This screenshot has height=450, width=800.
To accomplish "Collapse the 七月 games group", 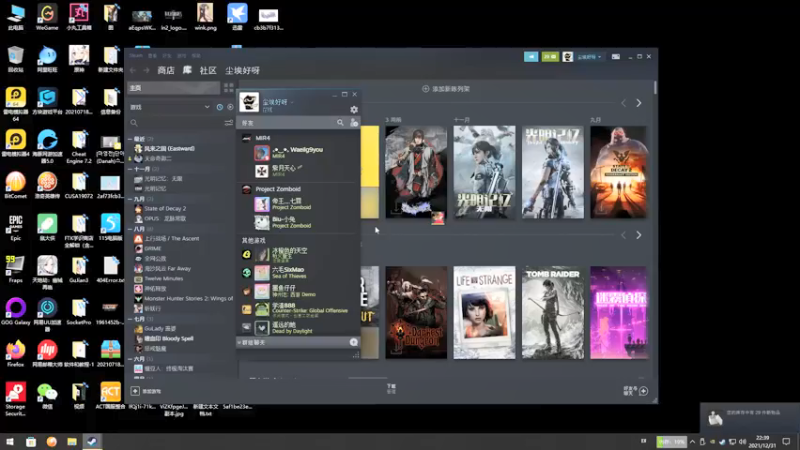I will 130,319.
